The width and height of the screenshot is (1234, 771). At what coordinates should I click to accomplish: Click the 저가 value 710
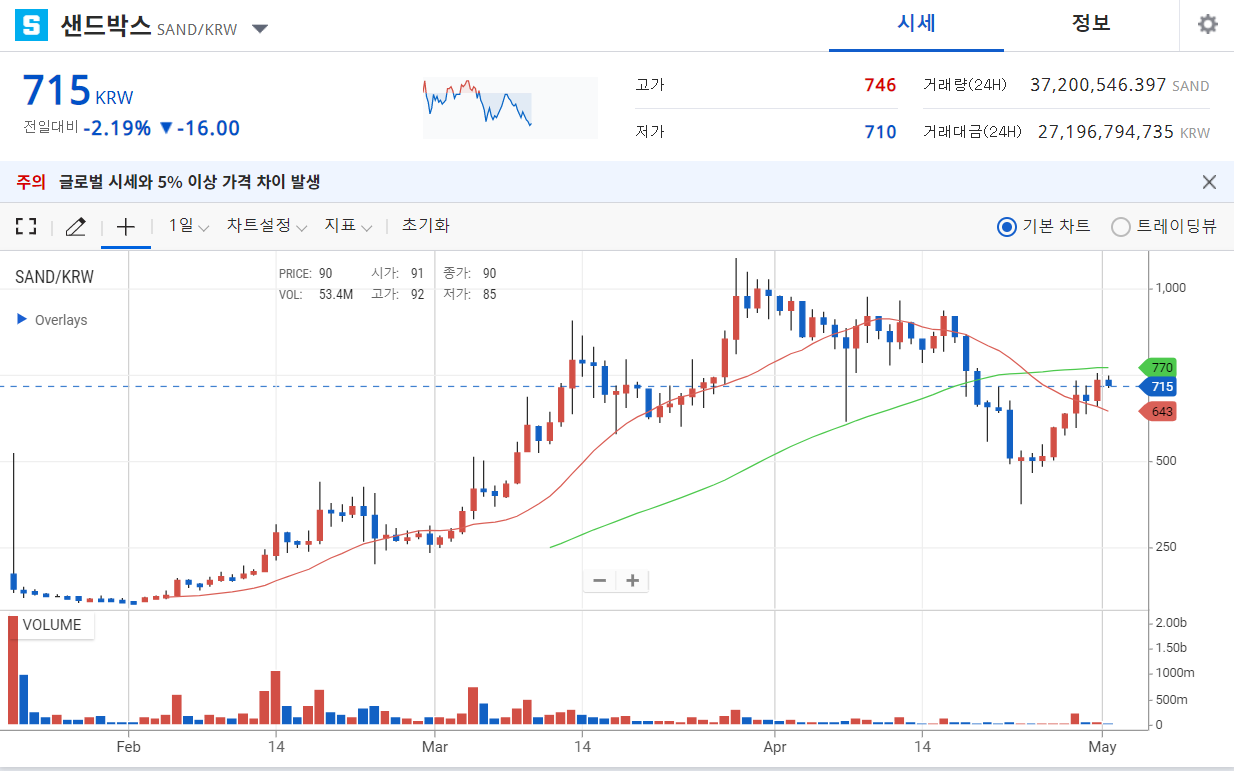[x=880, y=132]
